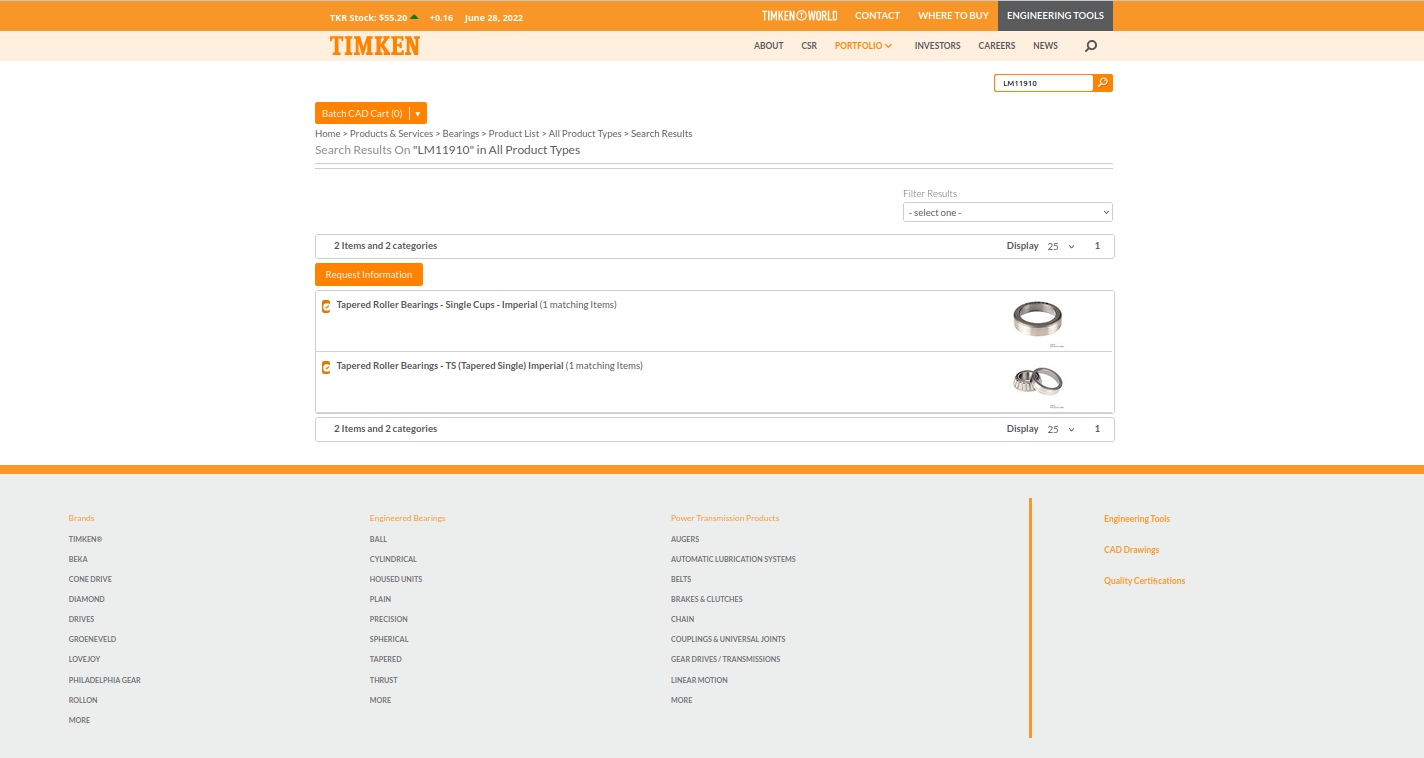Submit search with orange magnifier button
Image resolution: width=1424 pixels, height=758 pixels.
[1103, 83]
